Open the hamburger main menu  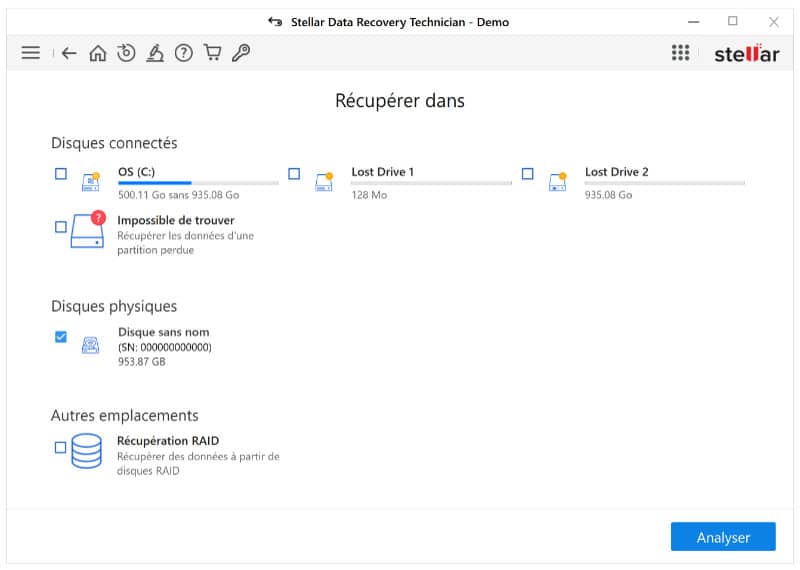tap(31, 53)
